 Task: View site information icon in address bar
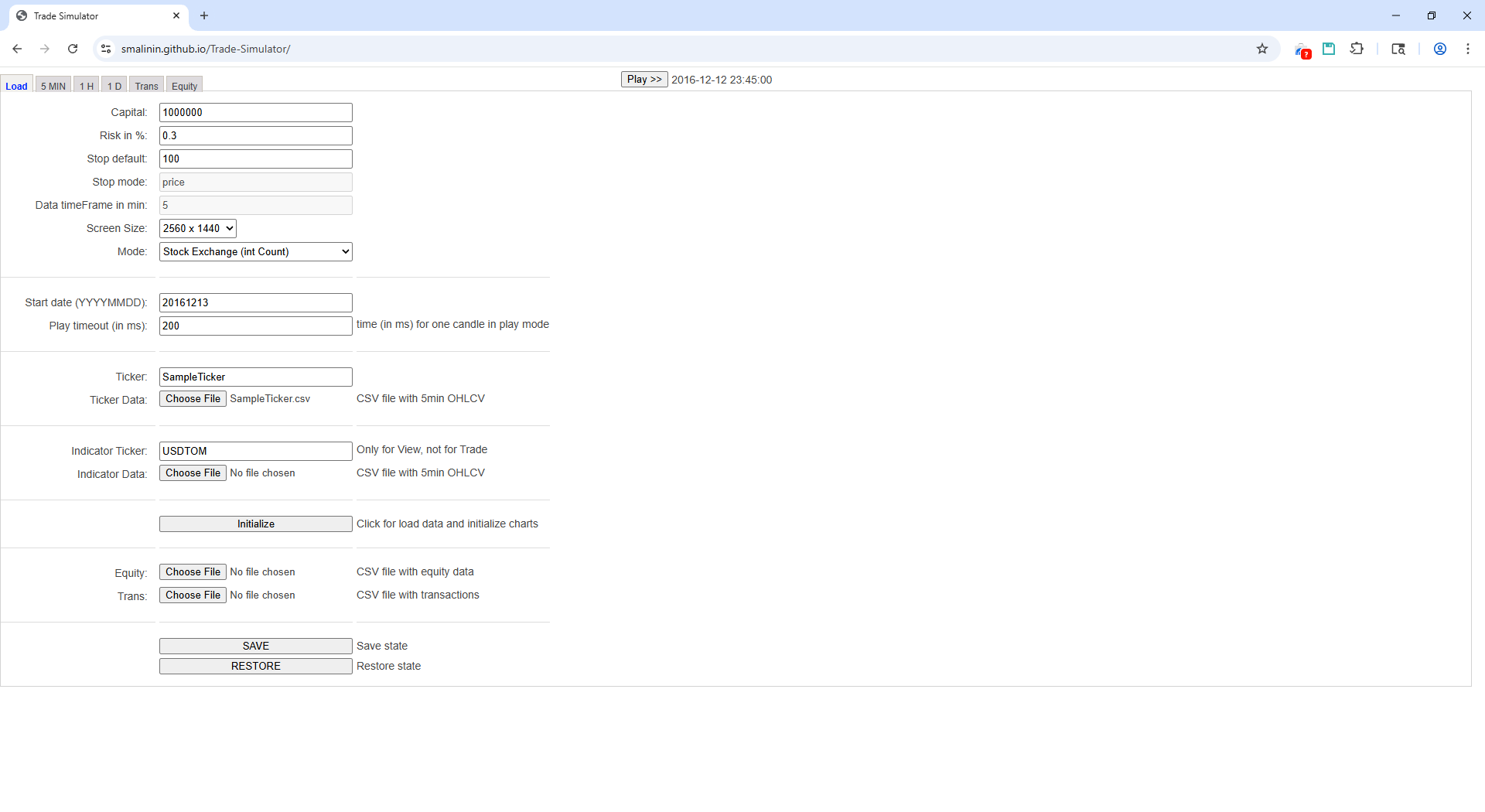click(106, 49)
